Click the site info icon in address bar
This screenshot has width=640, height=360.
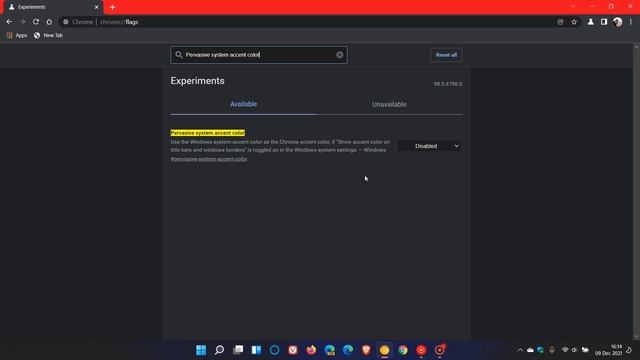[66, 22]
